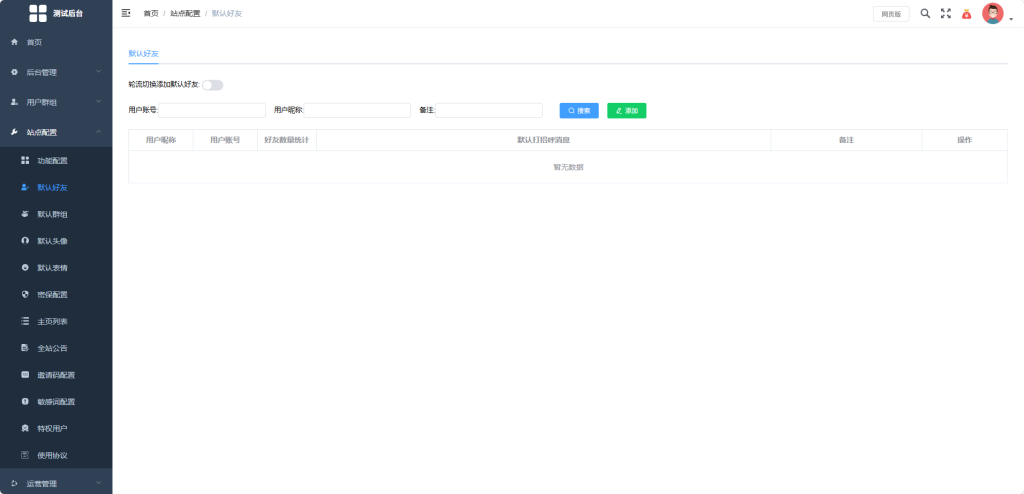Click the 用户昵称 table column header
Viewport: 1024px width, 494px height.
click(x=161, y=140)
